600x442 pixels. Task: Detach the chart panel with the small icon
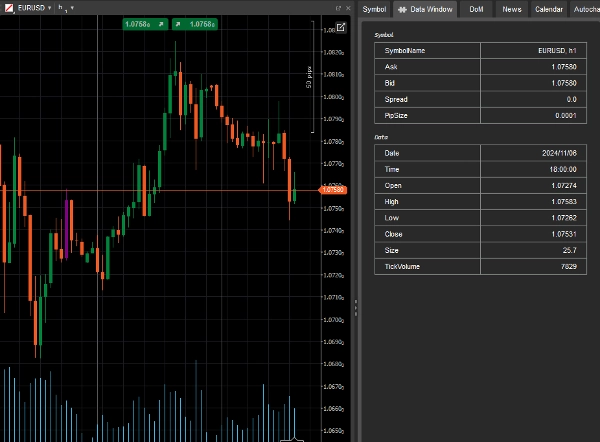pos(338,8)
